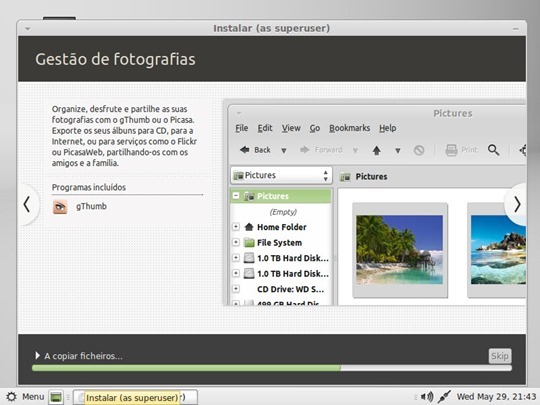Image resolution: width=540 pixels, height=405 pixels.
Task: Click the green installation progress bar
Action: [x=272, y=368]
